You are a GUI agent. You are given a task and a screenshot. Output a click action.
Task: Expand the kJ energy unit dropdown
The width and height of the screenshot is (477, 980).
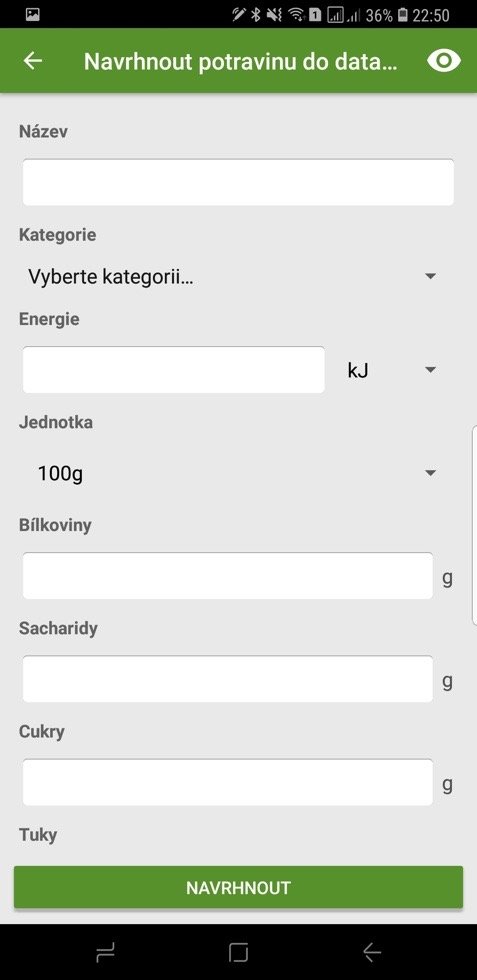391,370
